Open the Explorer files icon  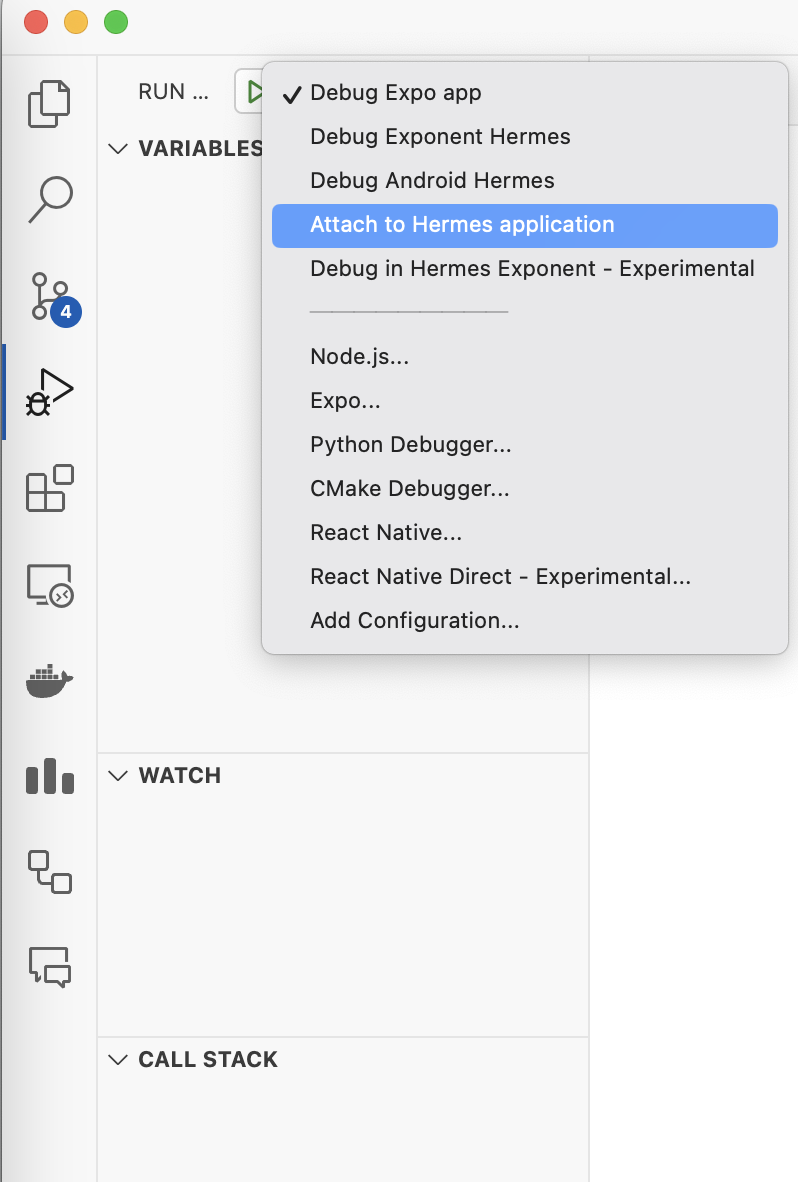pyautogui.click(x=49, y=103)
